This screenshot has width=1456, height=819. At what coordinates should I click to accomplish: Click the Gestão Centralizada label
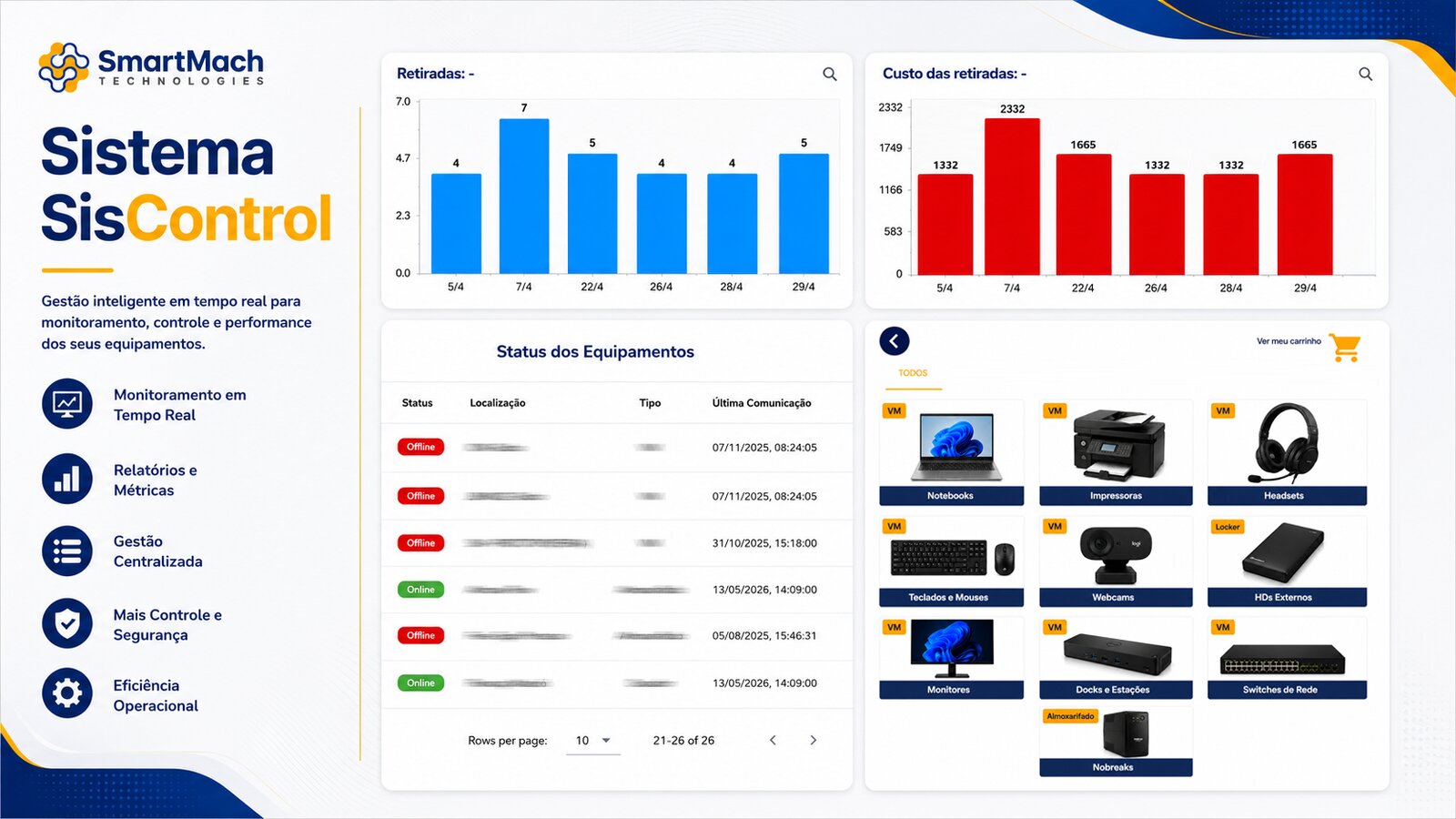click(158, 551)
